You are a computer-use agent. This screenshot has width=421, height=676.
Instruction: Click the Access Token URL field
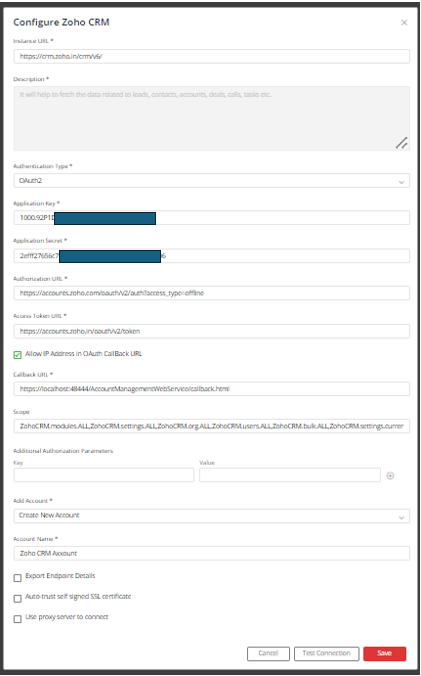coord(212,331)
